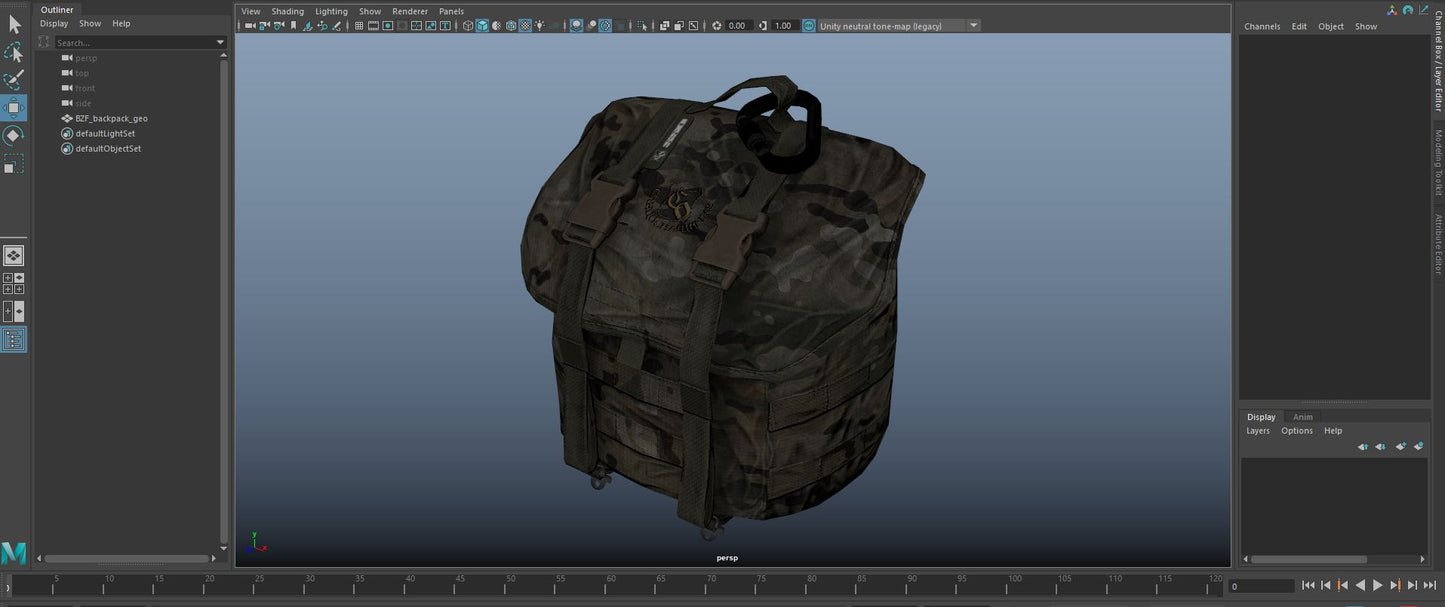Open the Shading panel menu
Viewport: 1445px width, 607px height.
click(287, 11)
